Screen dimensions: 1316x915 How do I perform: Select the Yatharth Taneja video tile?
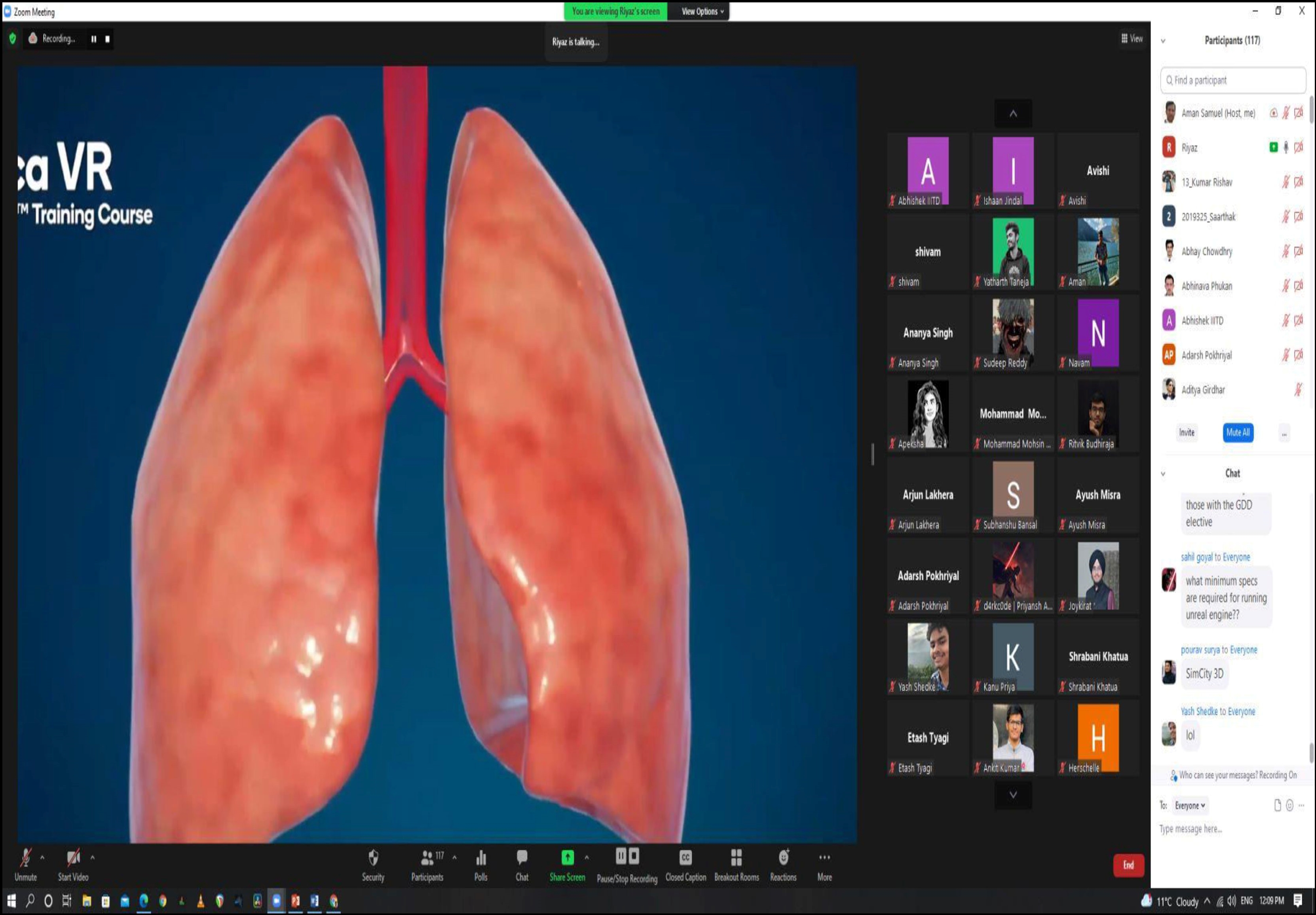1013,252
